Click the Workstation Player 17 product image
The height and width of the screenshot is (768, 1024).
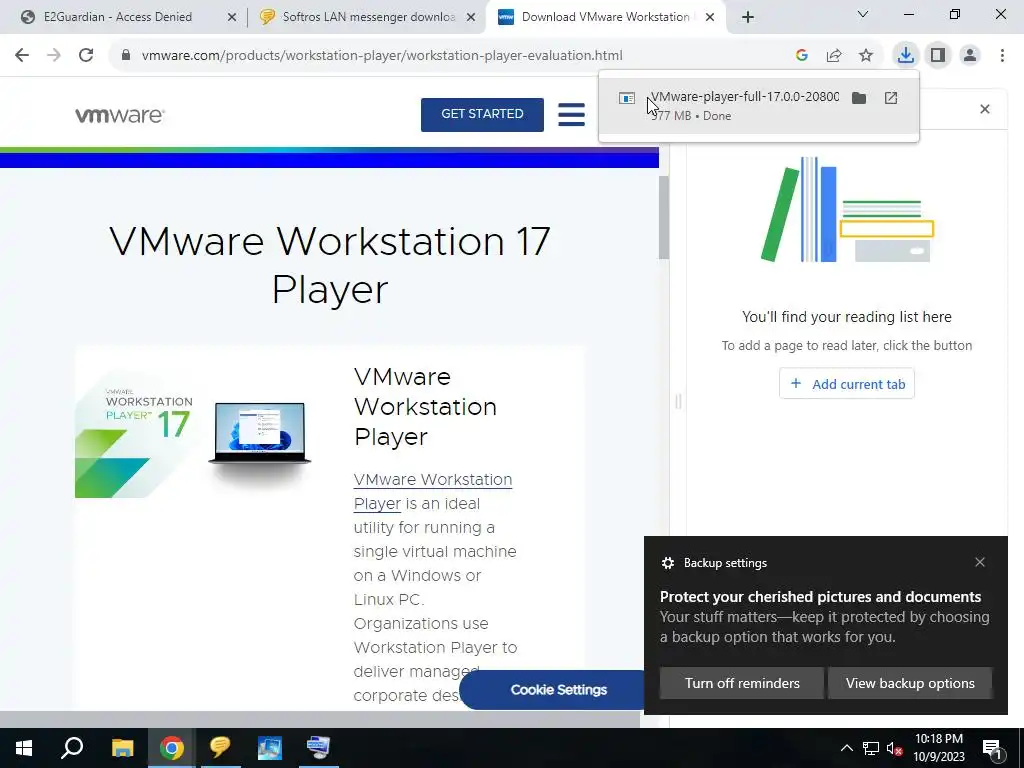[x=195, y=434]
